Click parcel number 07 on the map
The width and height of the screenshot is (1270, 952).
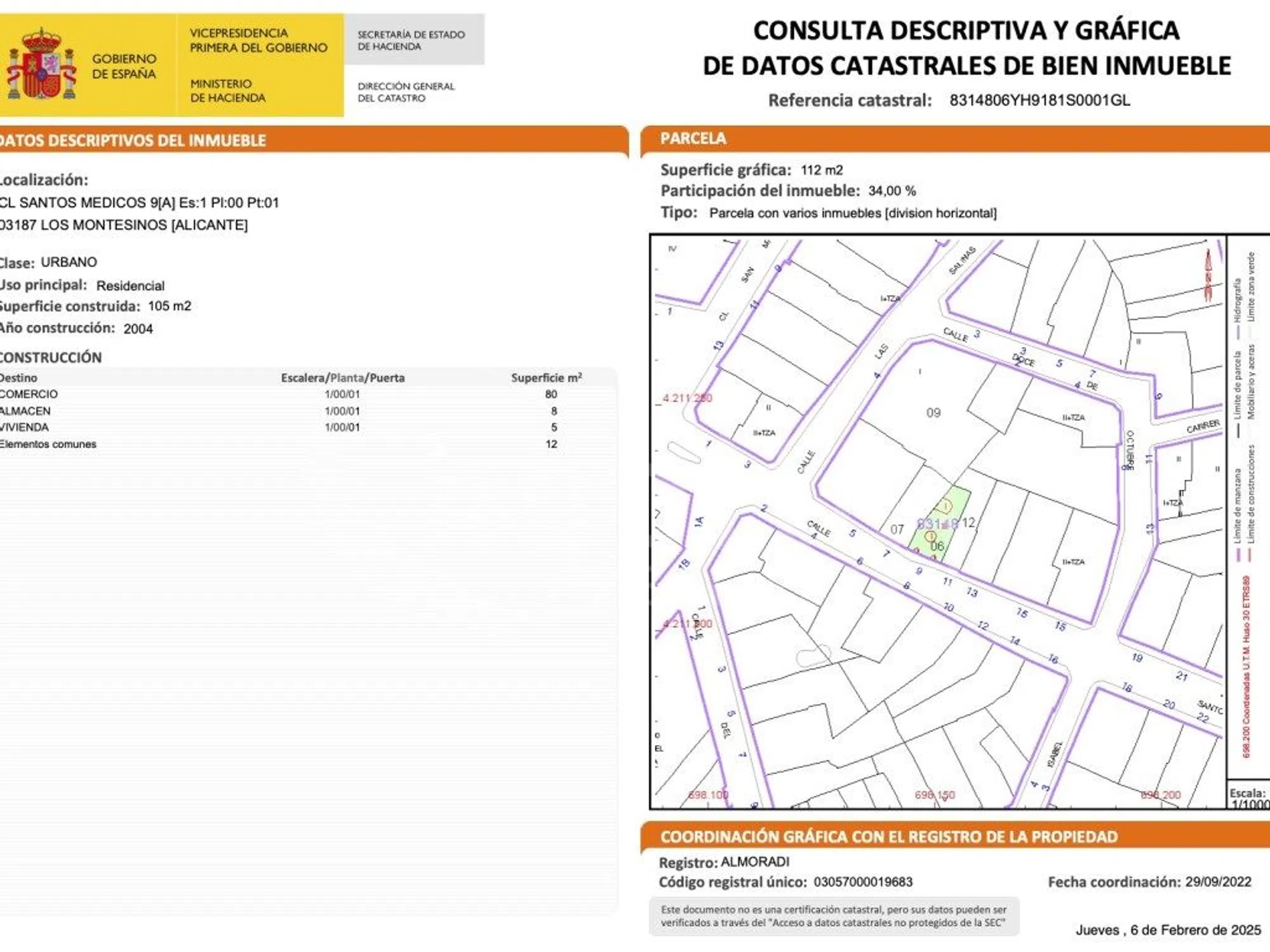pos(897,529)
